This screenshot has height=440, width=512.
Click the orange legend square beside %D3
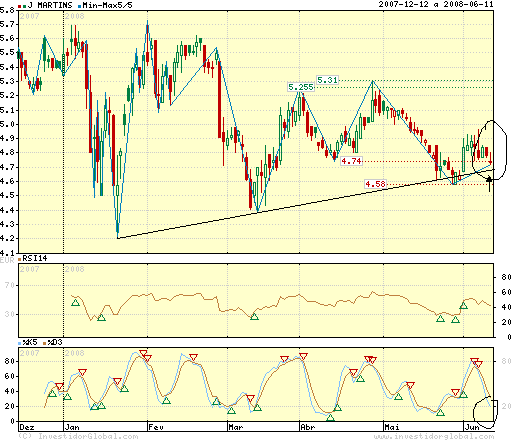(44, 343)
